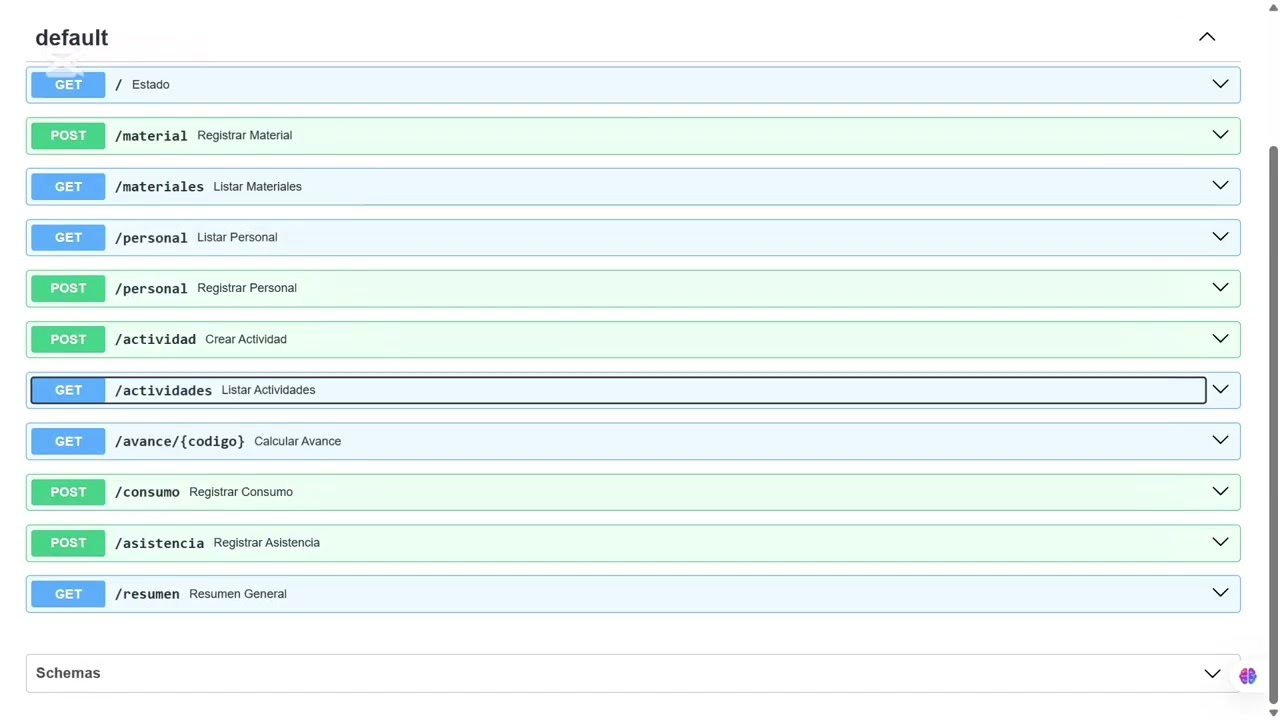The image size is (1280, 720).
Task: Expand the POST /material chevron
Action: (1220, 135)
